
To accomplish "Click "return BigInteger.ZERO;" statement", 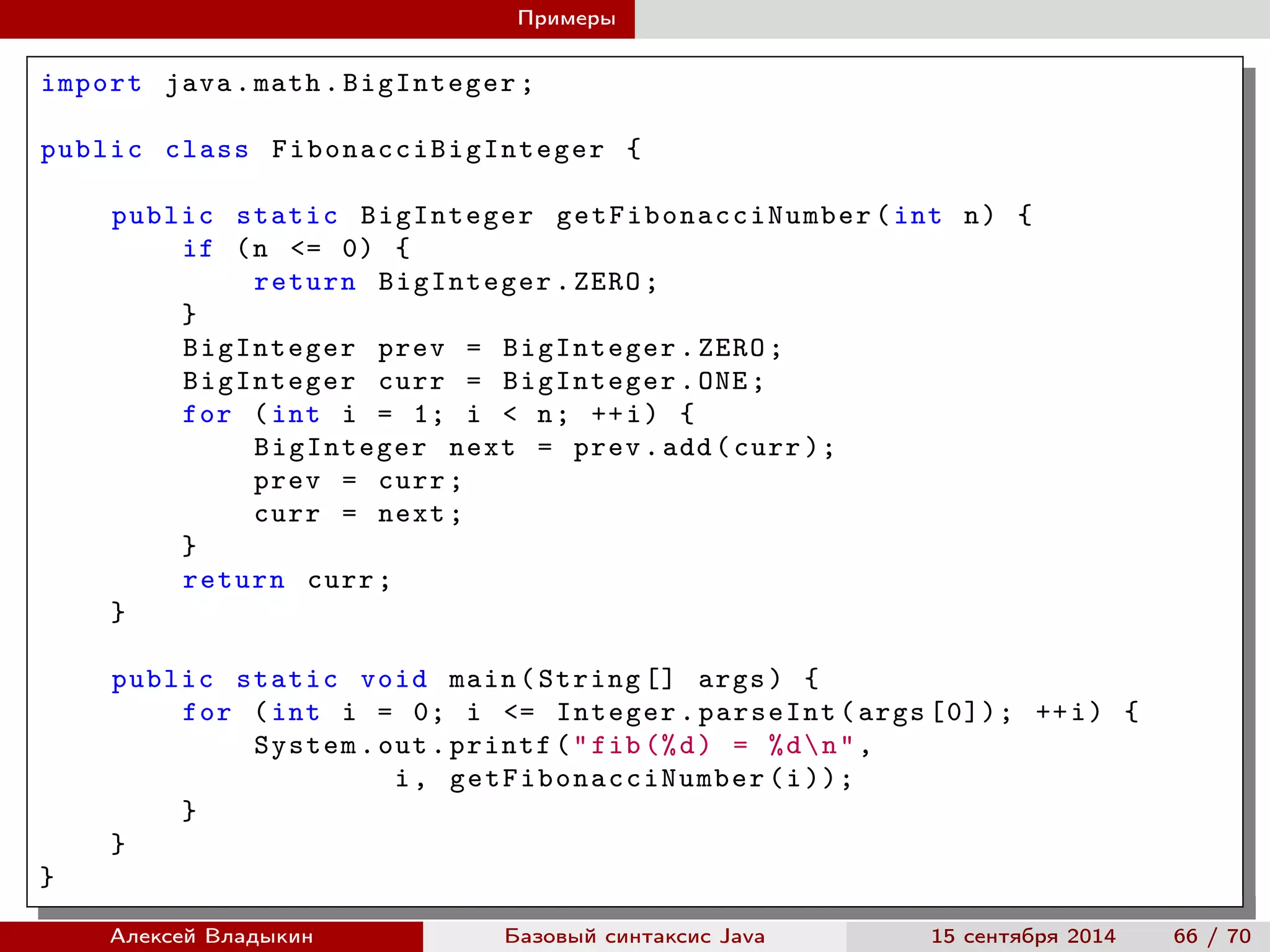I will click(x=455, y=282).
